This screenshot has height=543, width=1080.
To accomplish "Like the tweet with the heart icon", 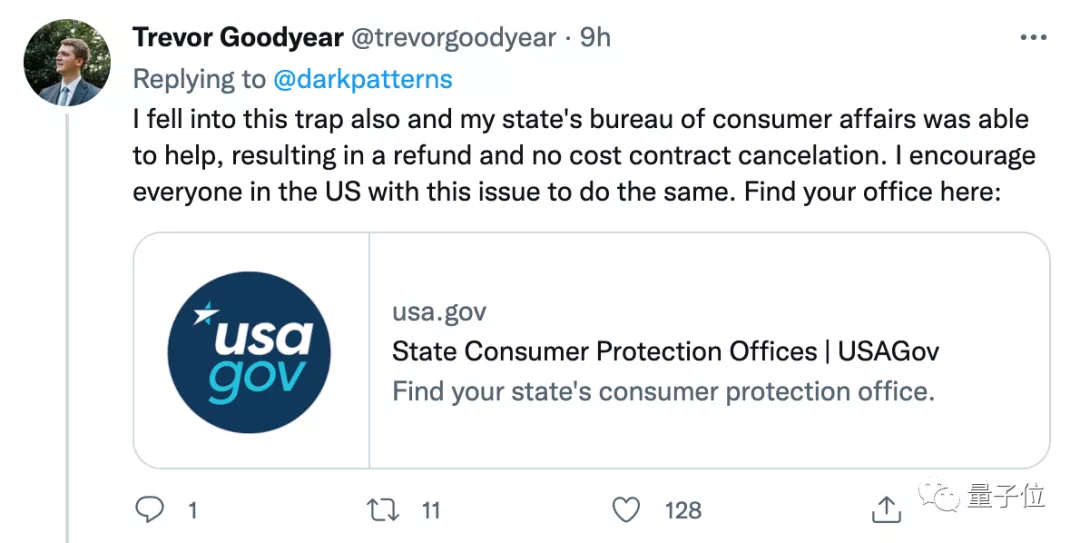I will [626, 510].
